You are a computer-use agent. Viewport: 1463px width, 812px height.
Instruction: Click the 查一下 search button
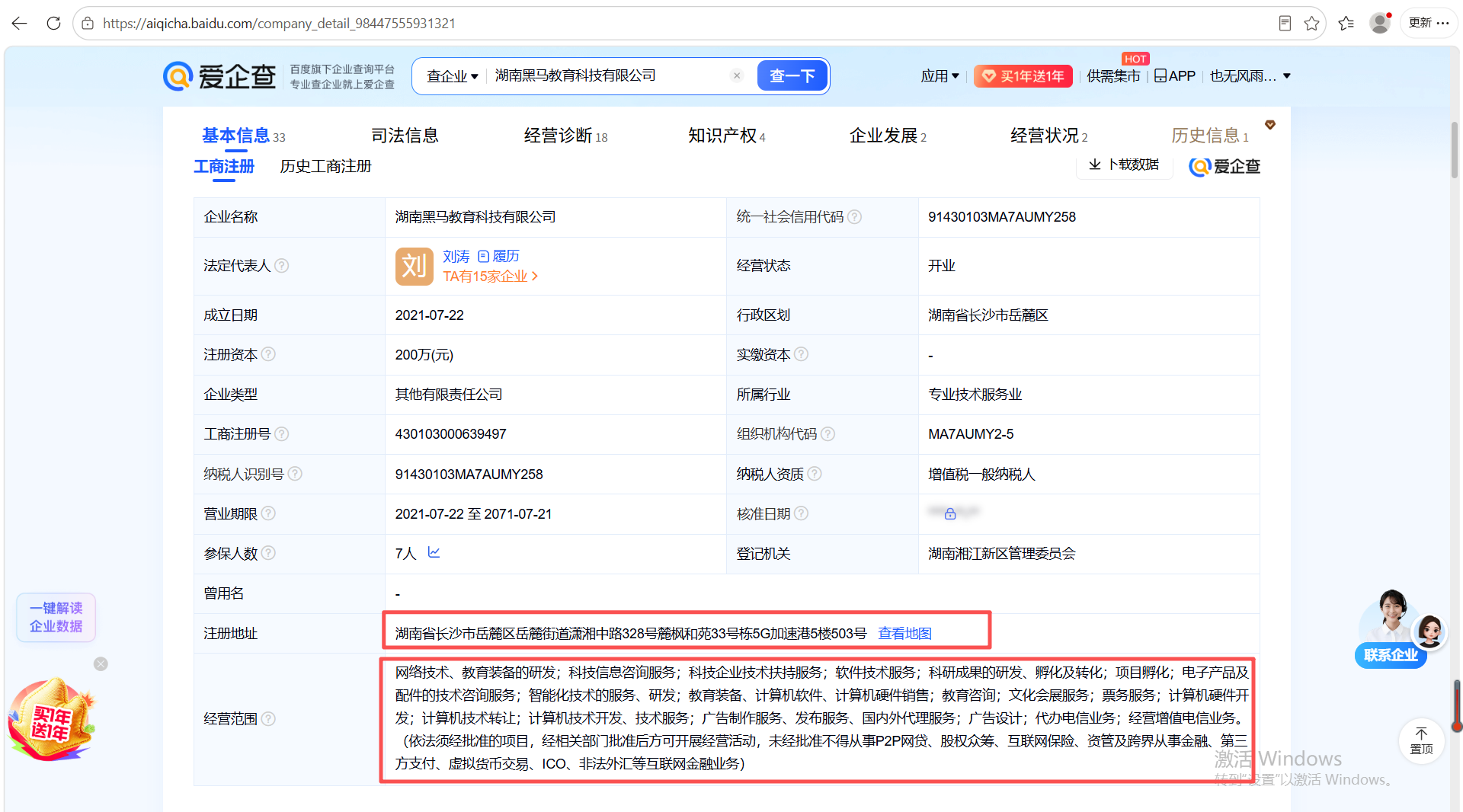792,76
